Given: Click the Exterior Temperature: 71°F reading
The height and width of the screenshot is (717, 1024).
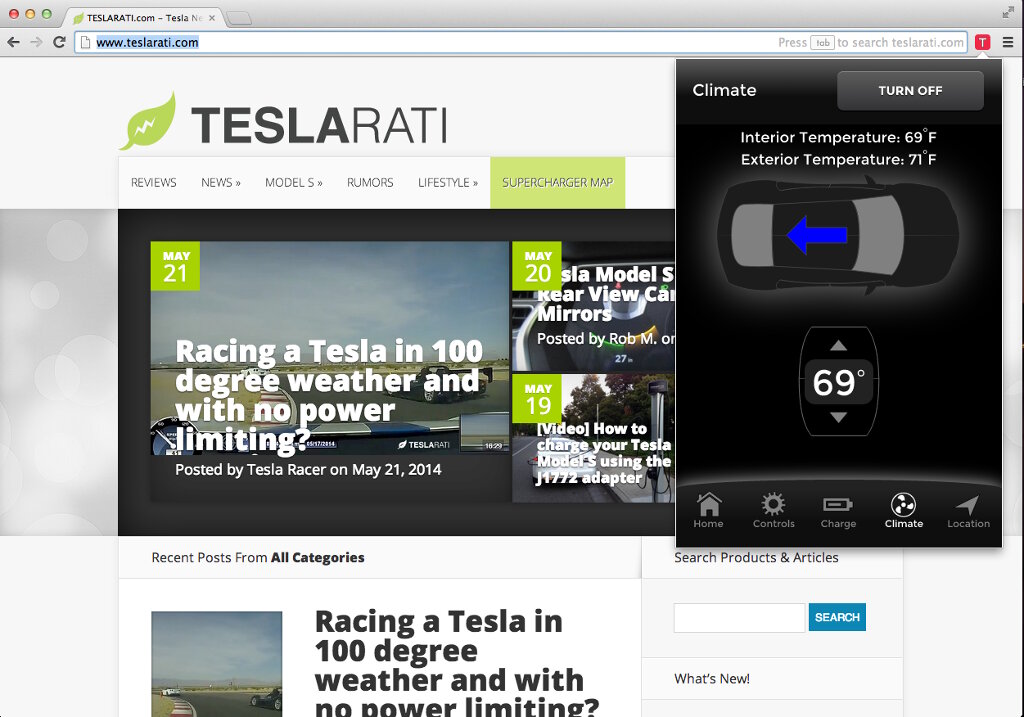Looking at the screenshot, I should pyautogui.click(x=839, y=159).
